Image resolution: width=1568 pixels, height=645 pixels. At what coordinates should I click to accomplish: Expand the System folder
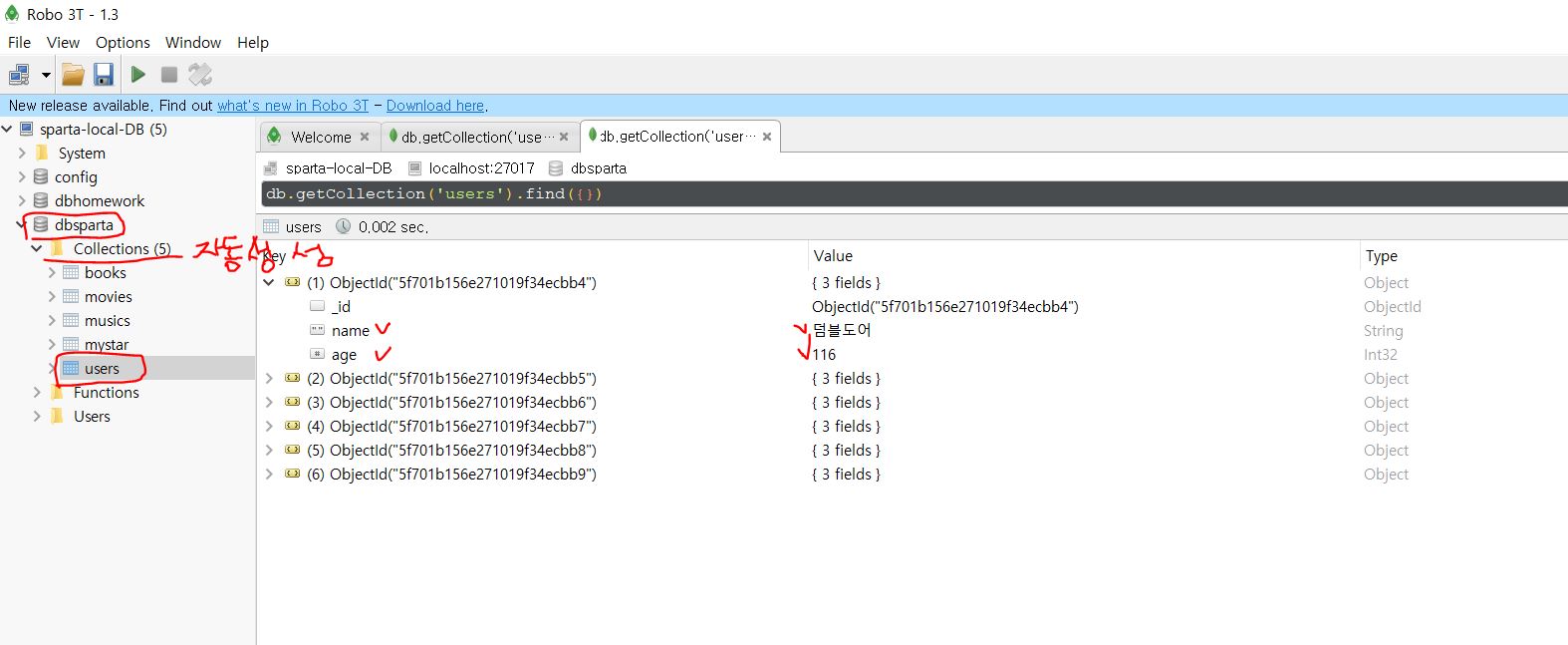22,153
